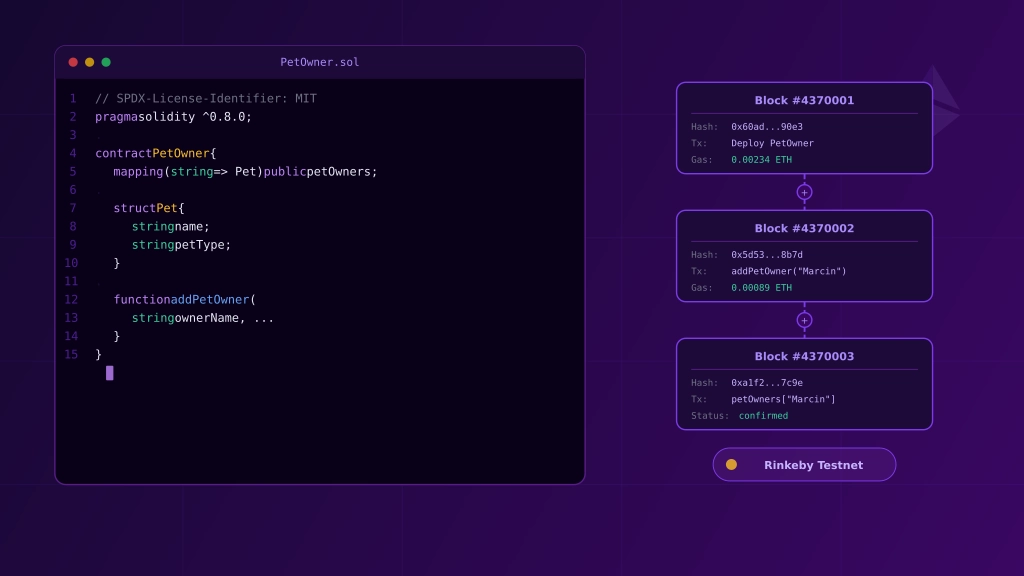Select the petOwners["Marcin"] transaction entry
Screen dimensions: 1024x576
781,399
